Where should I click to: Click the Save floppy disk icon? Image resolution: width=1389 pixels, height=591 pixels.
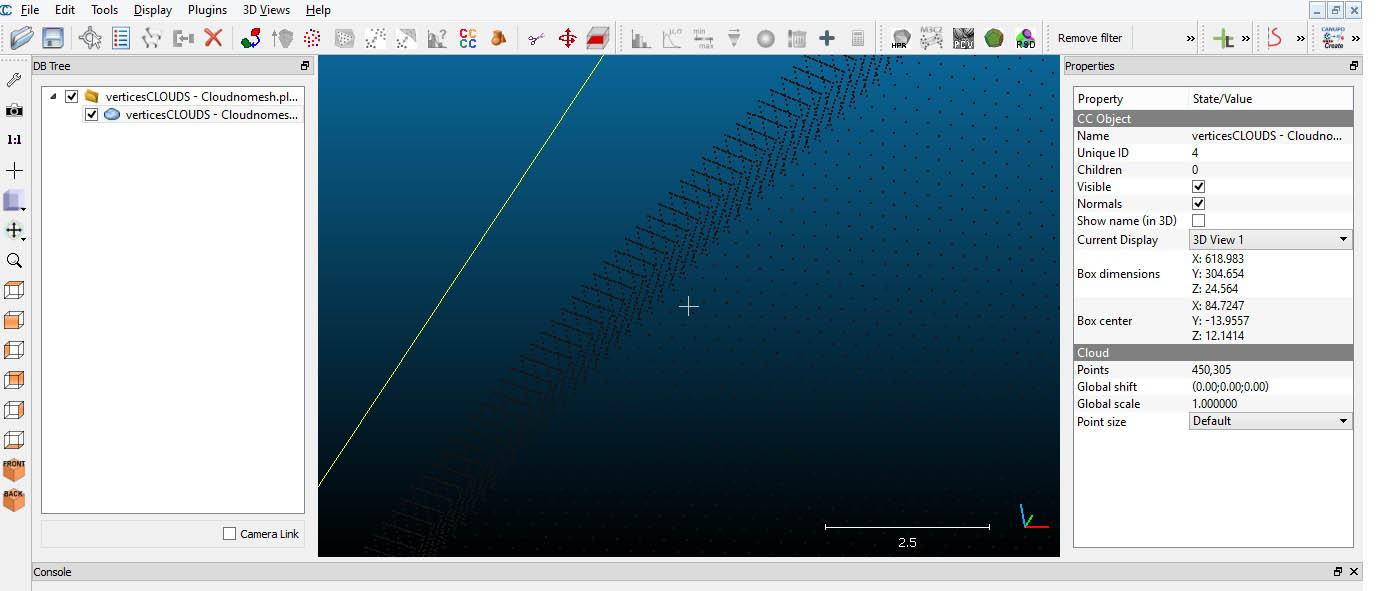click(x=52, y=38)
